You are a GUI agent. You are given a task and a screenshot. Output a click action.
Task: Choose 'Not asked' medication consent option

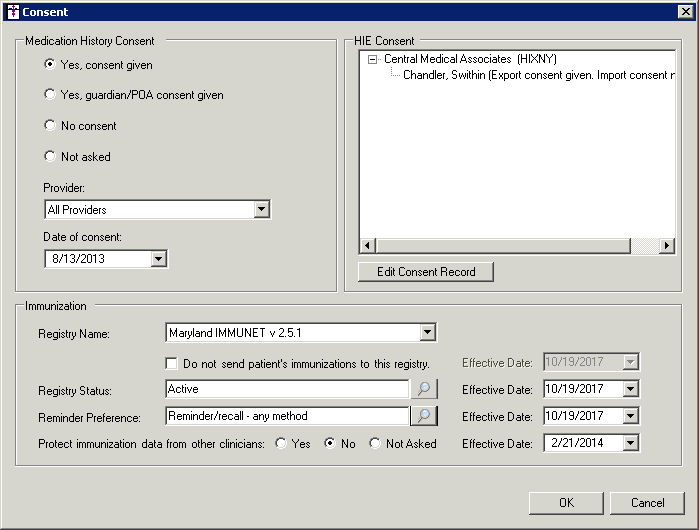click(x=50, y=157)
